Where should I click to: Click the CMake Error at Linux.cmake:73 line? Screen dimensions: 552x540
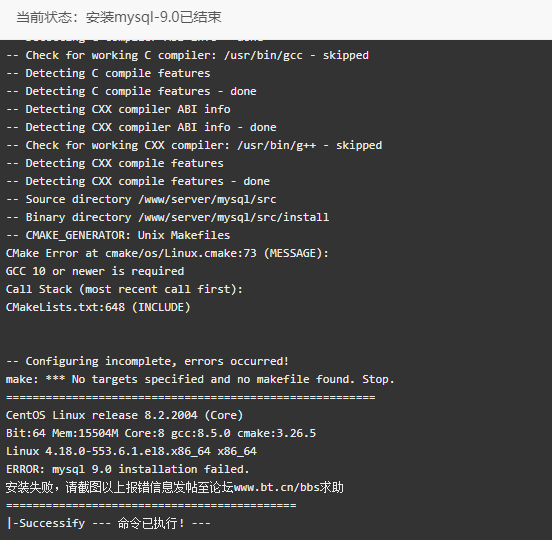[x=167, y=253]
